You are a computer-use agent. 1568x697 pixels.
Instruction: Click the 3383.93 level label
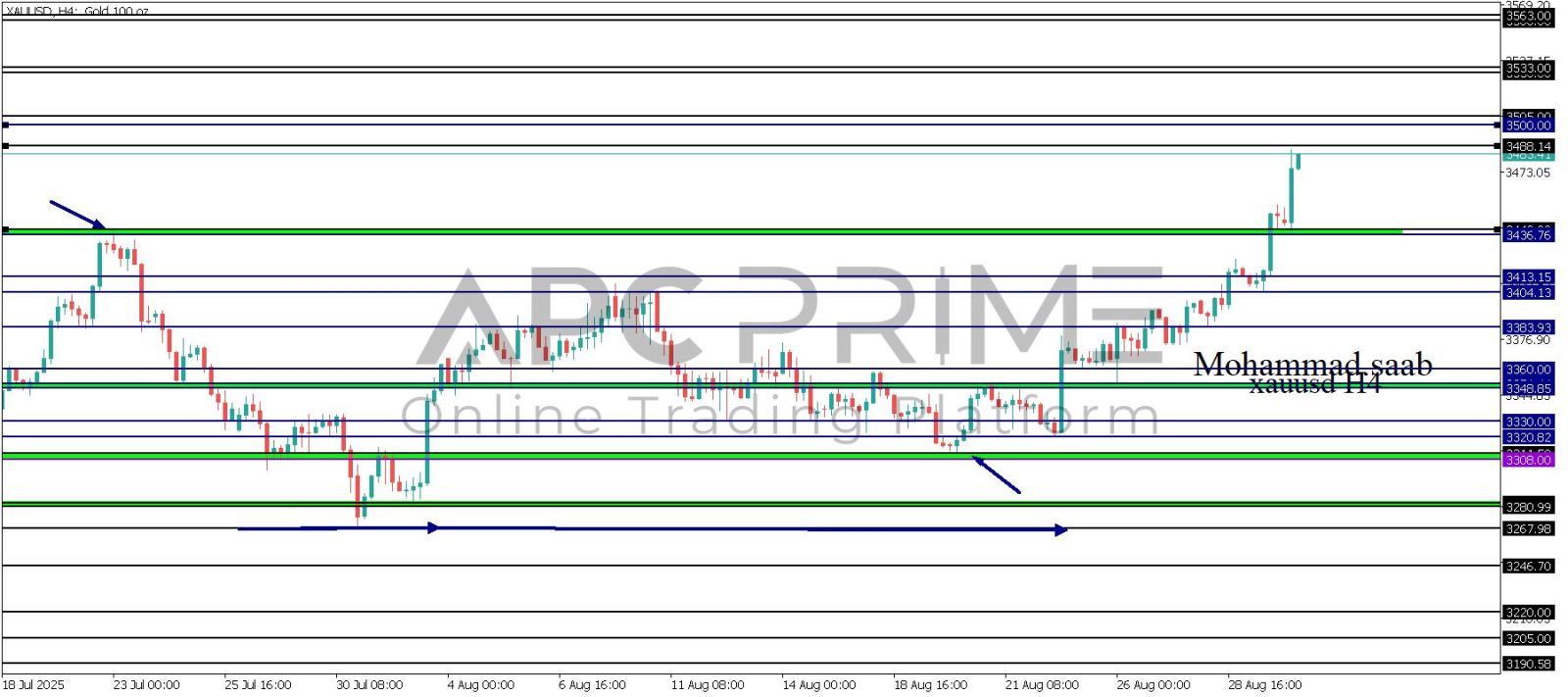pos(1528,327)
